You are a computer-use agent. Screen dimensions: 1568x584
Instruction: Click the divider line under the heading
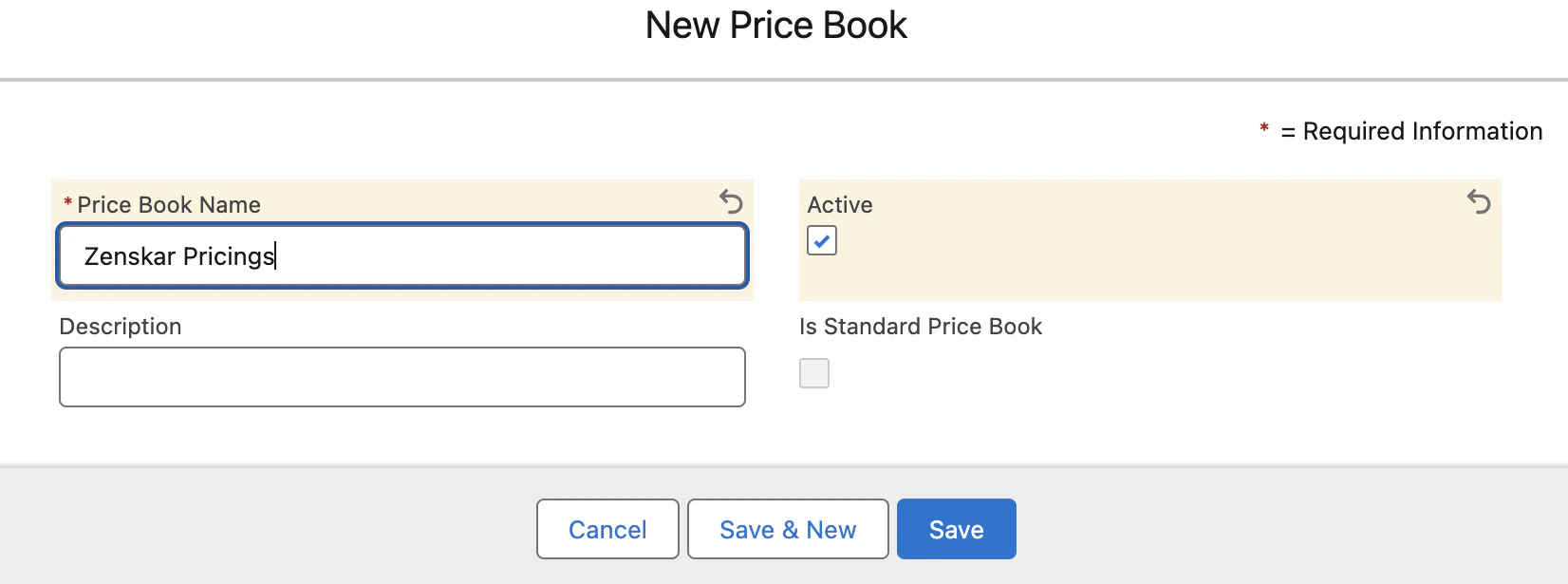(x=784, y=80)
